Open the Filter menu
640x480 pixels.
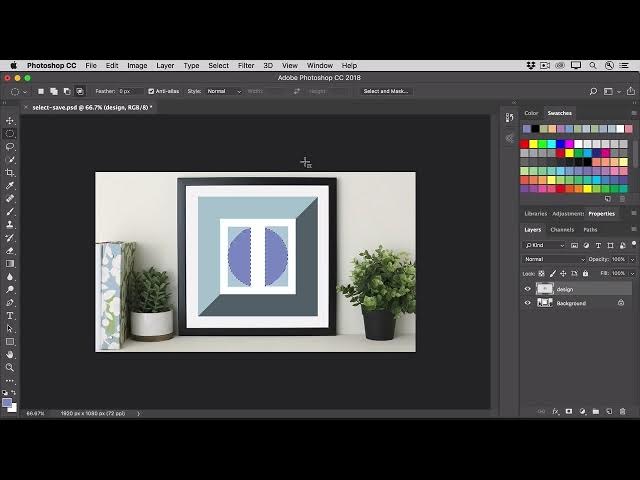tap(246, 65)
